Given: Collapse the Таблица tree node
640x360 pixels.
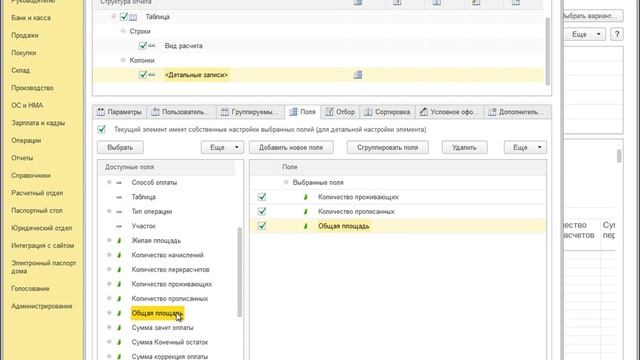Looking at the screenshot, I should [x=113, y=17].
